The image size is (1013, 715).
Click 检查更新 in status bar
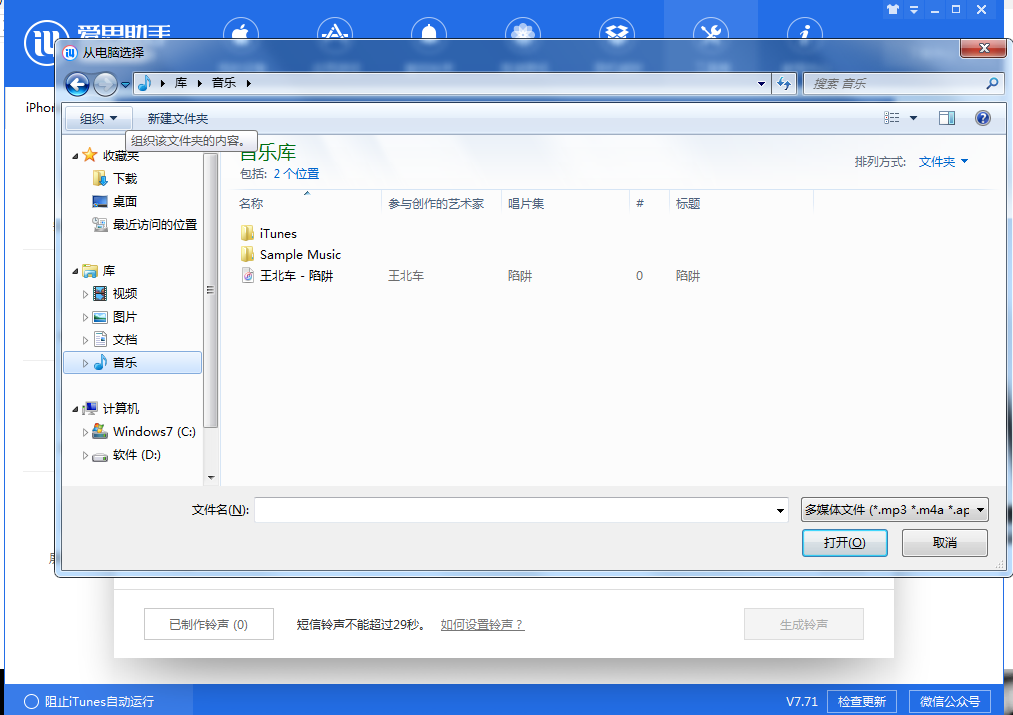(x=862, y=701)
